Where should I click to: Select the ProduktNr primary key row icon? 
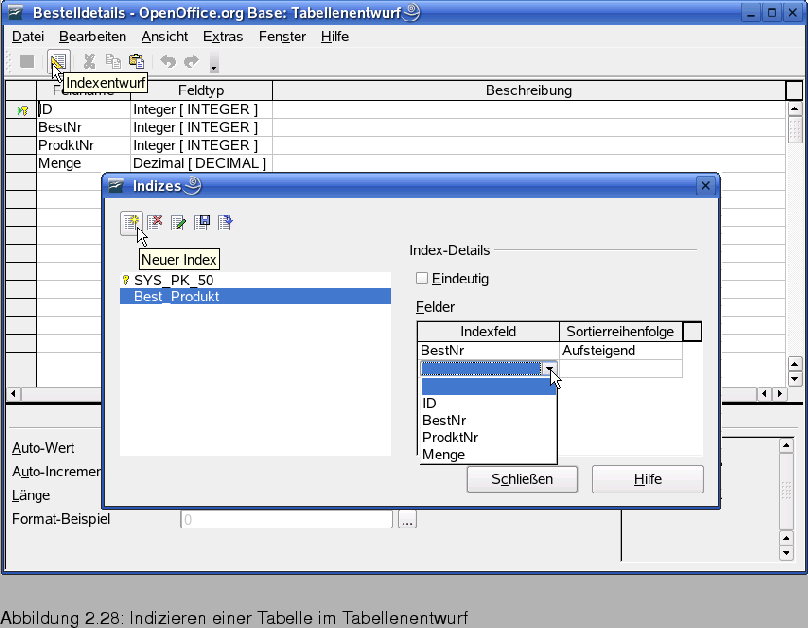(x=20, y=145)
